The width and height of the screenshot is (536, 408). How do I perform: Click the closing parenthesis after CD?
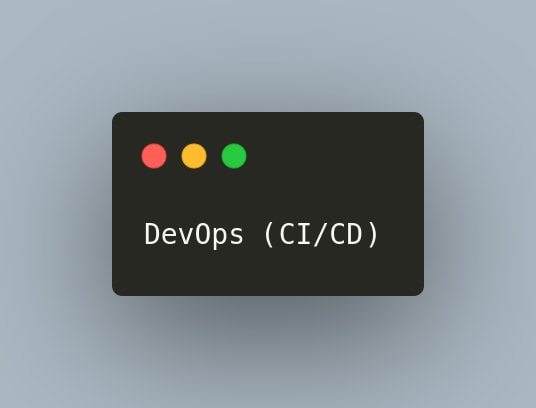(373, 234)
